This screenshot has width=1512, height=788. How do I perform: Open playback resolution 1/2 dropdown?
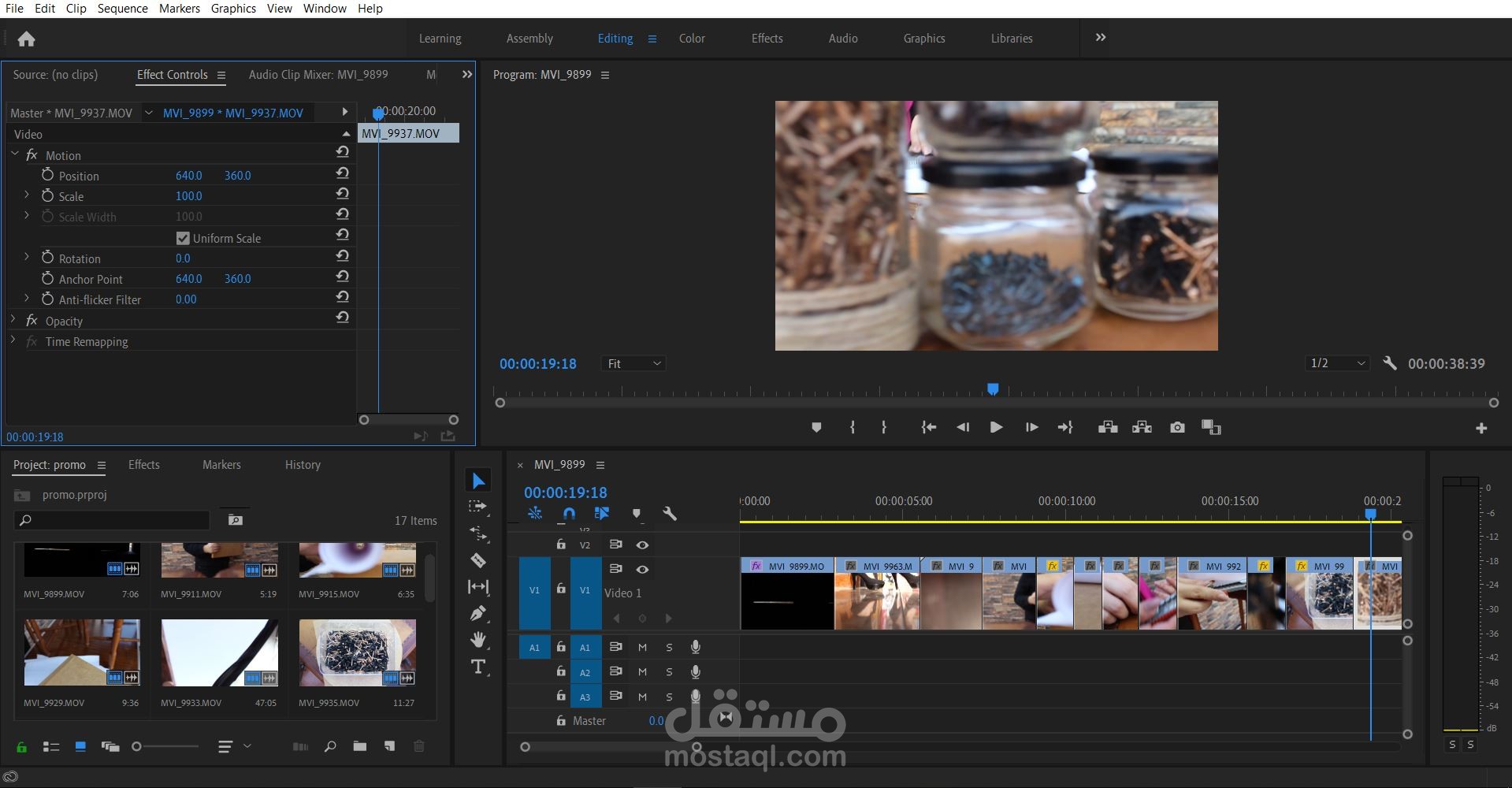[1337, 363]
